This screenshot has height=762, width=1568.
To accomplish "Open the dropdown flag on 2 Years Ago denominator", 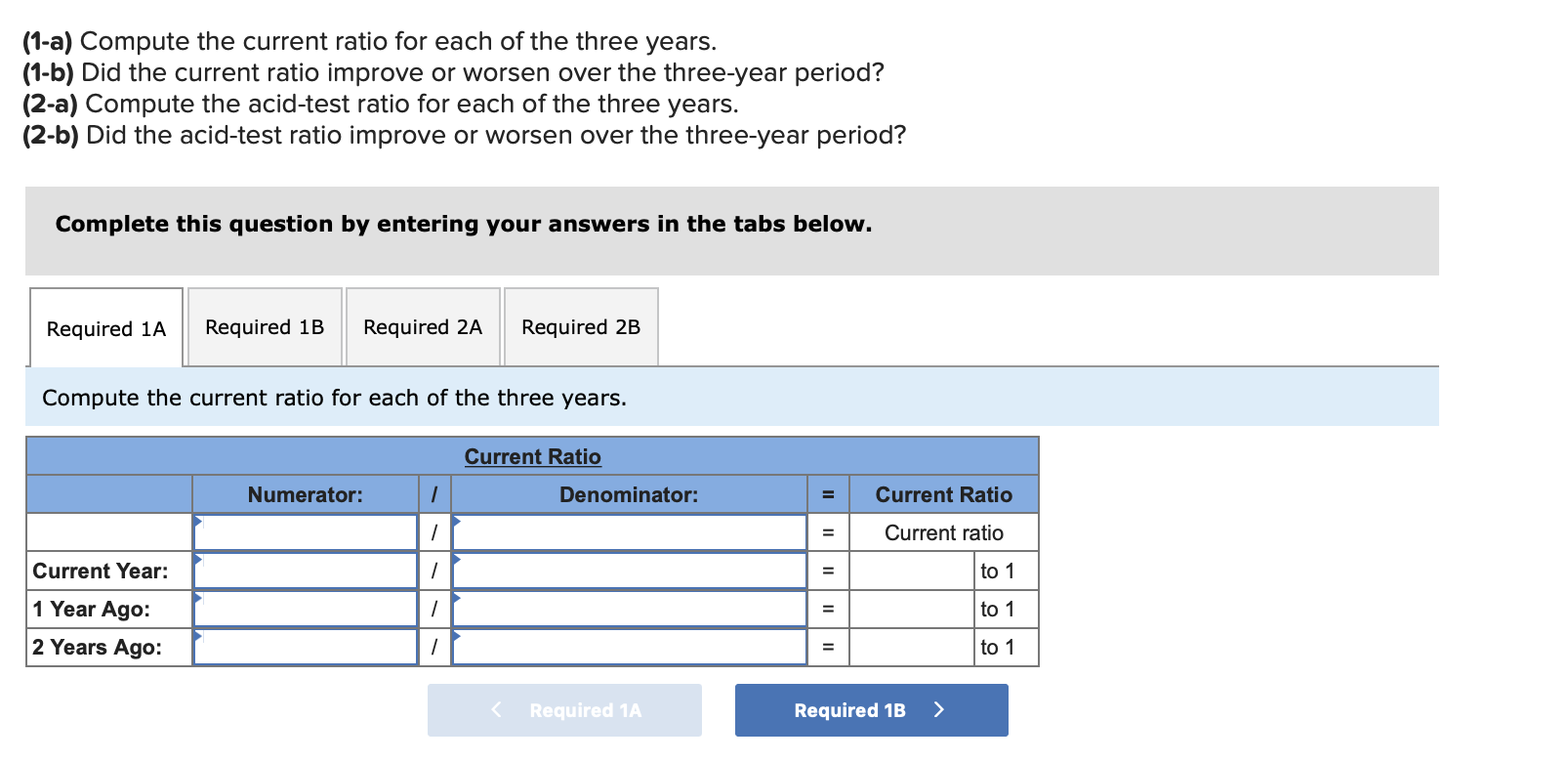I will coord(456,635).
